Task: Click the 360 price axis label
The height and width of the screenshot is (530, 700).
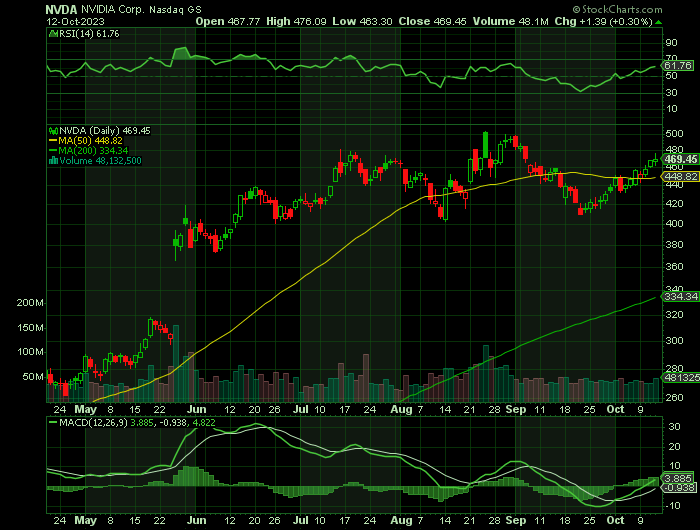Action: click(x=674, y=267)
